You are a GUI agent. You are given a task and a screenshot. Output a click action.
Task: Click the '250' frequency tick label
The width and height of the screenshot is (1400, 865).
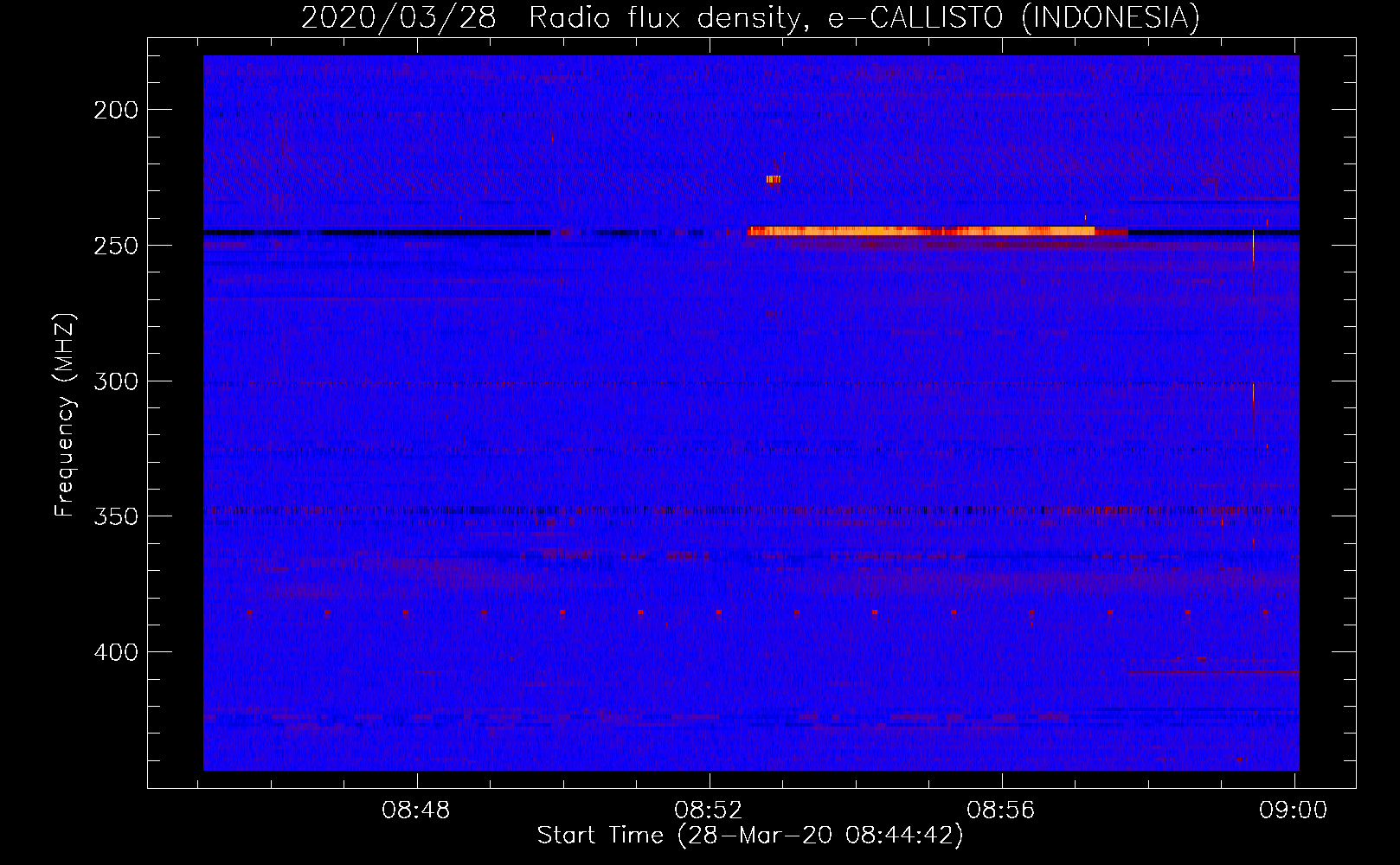pos(116,246)
